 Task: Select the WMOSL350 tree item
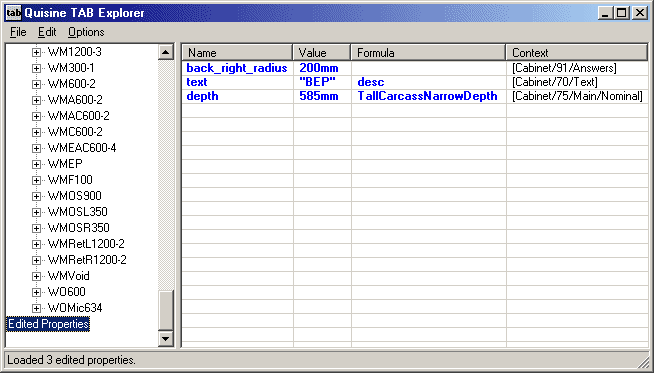point(78,212)
